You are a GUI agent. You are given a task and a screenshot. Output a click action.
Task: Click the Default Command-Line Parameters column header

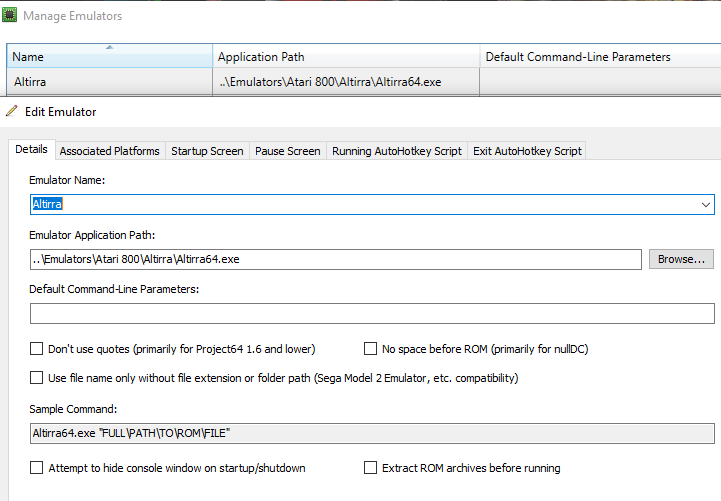(600, 56)
